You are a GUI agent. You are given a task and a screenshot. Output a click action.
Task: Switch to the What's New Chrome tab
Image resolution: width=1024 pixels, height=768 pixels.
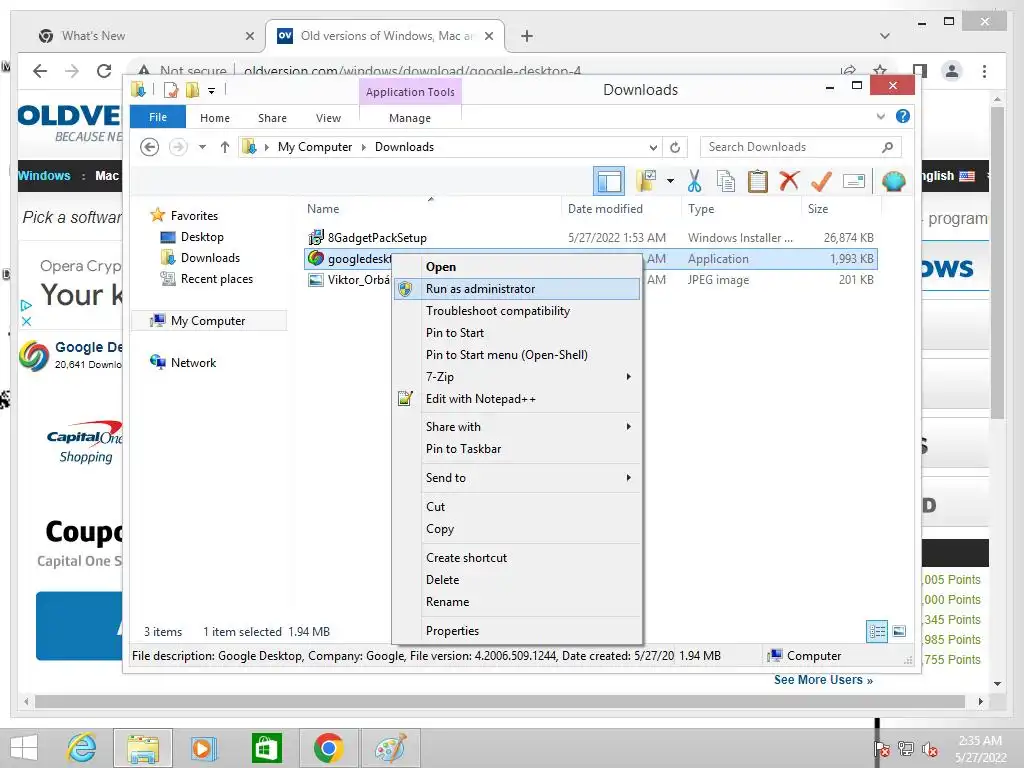pyautogui.click(x=146, y=36)
